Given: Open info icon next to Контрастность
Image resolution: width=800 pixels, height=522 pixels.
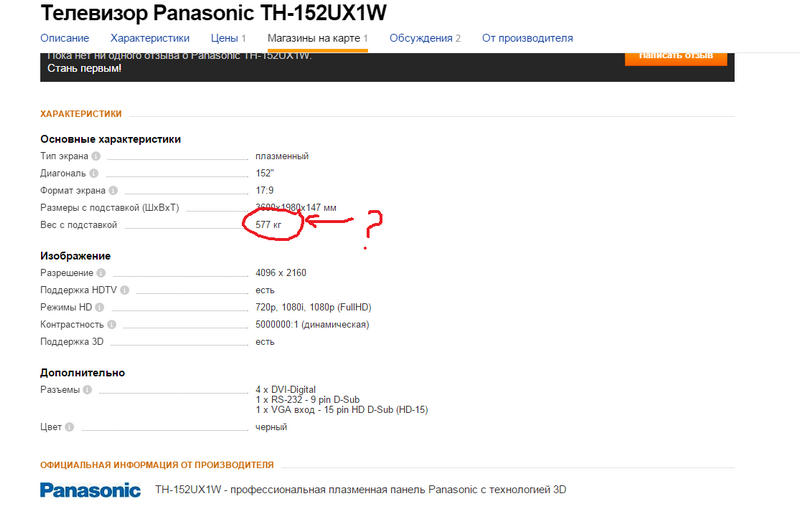Looking at the screenshot, I should tap(112, 325).
